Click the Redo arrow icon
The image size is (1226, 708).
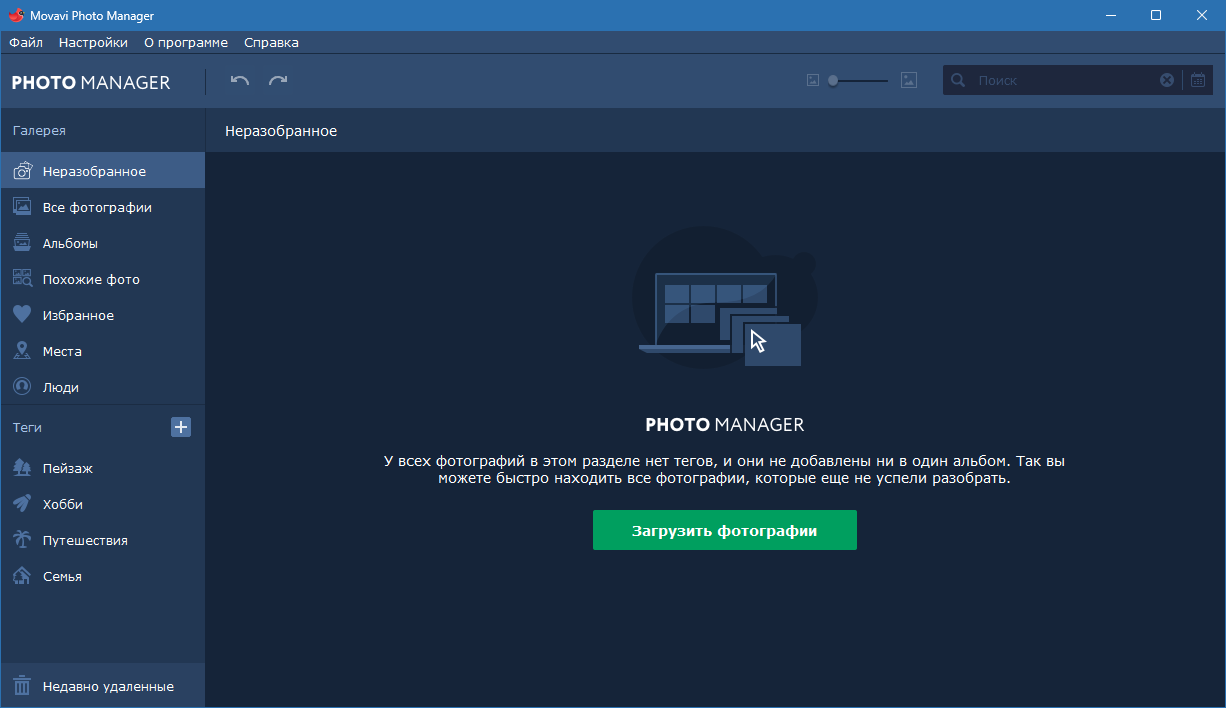click(278, 81)
